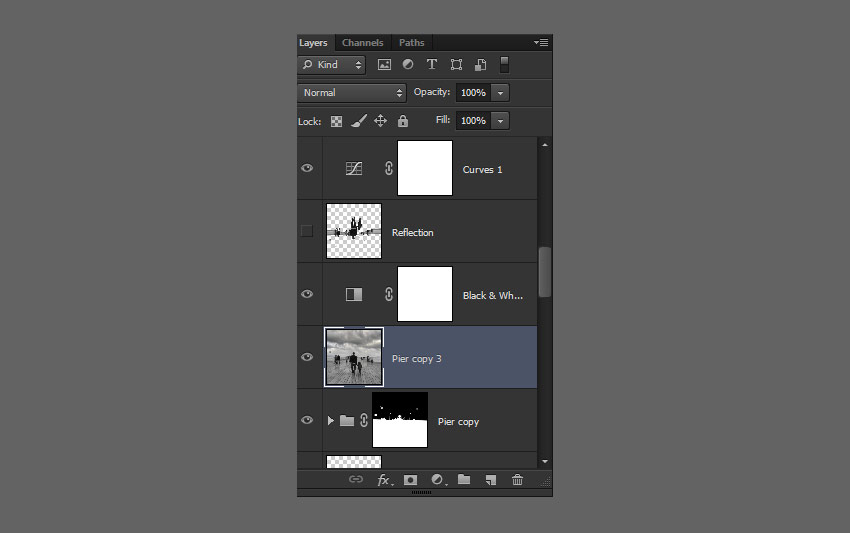Filter for type layers icon
The image size is (850, 533).
432,65
